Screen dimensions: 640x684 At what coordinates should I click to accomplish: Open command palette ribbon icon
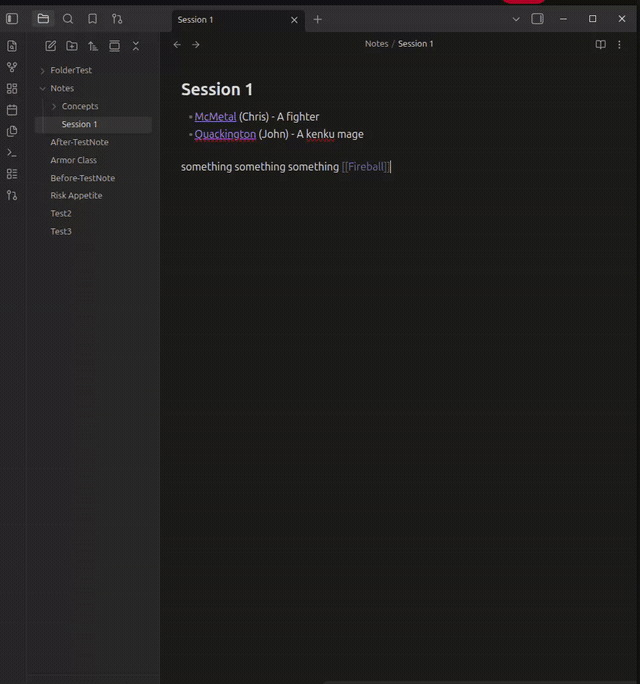(12, 153)
